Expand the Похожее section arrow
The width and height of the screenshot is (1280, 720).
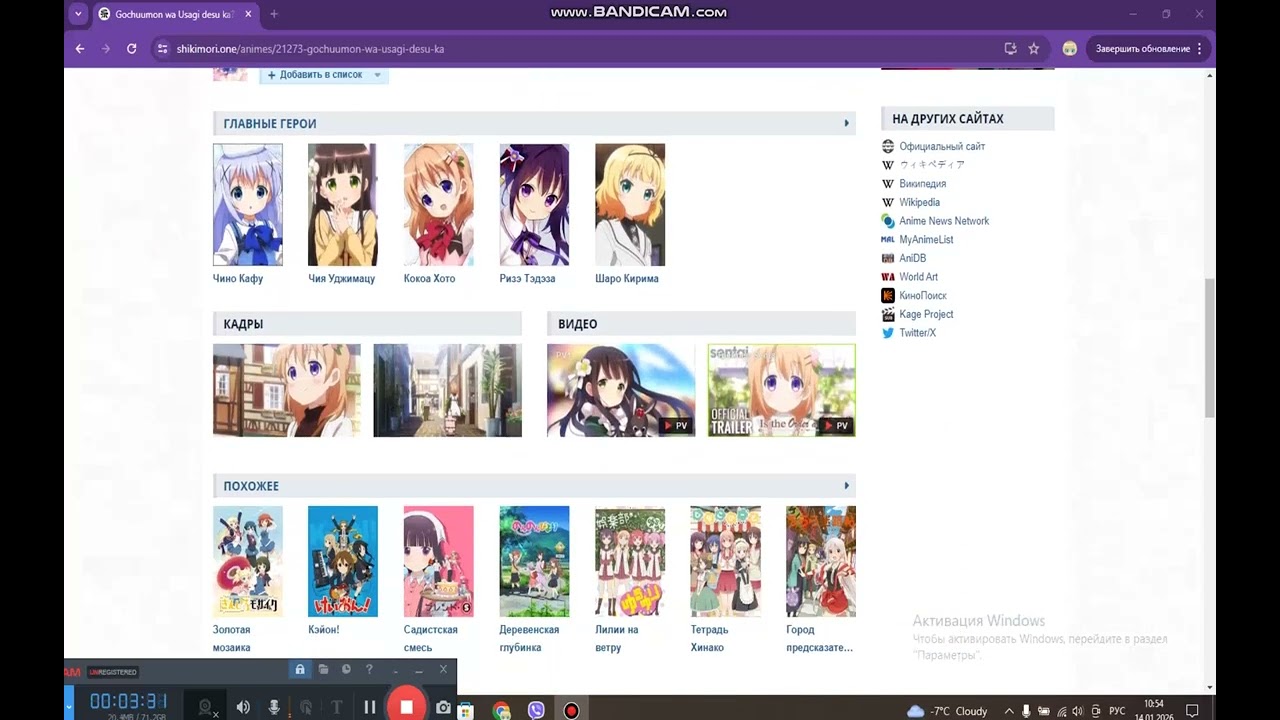tap(846, 486)
